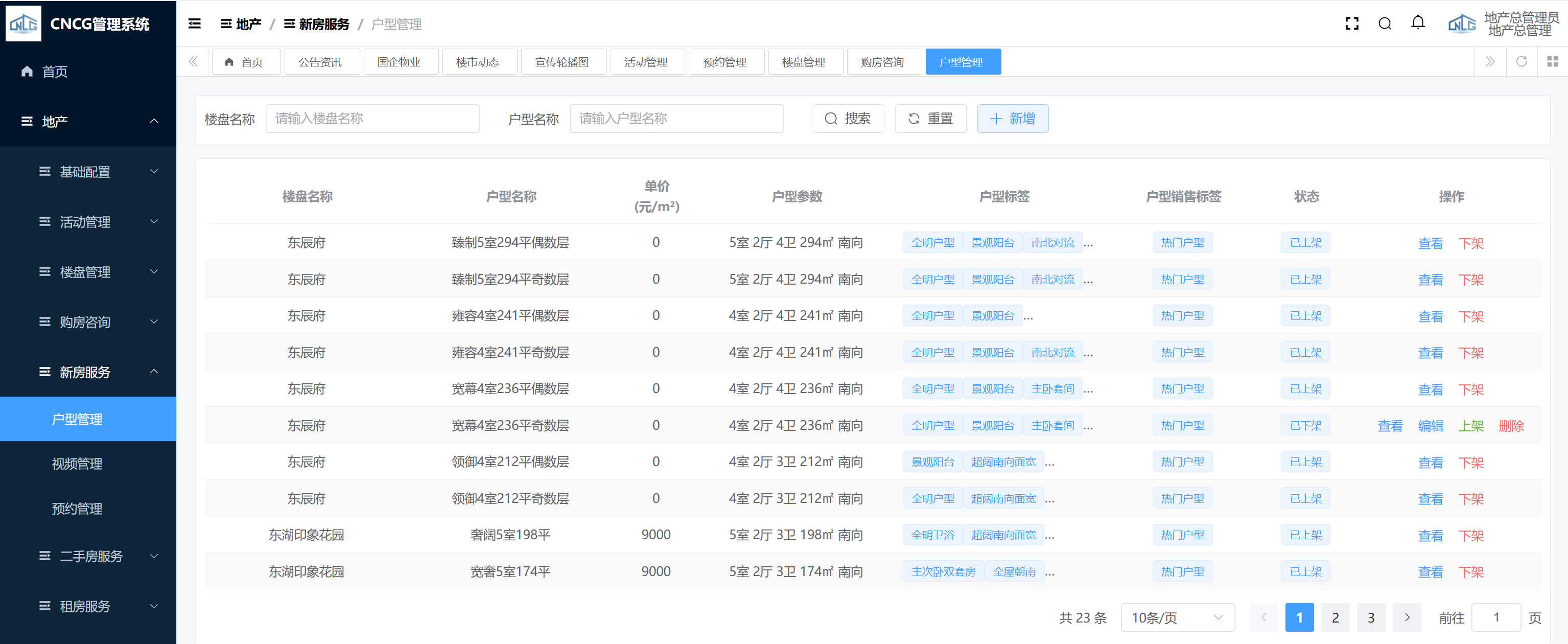The height and width of the screenshot is (644, 1568).
Task: Open the 10条/页 page size dropdown
Action: (x=1177, y=617)
